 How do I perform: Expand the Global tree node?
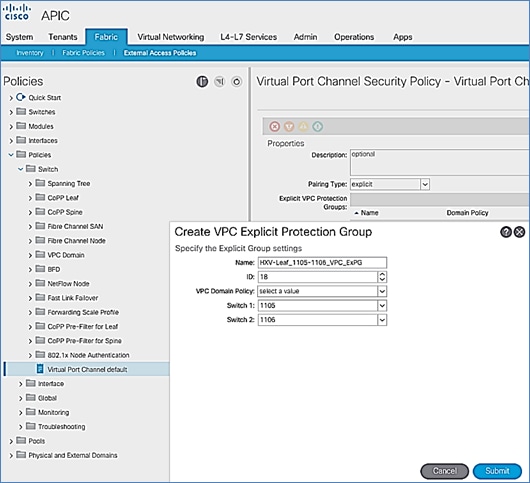coord(21,399)
